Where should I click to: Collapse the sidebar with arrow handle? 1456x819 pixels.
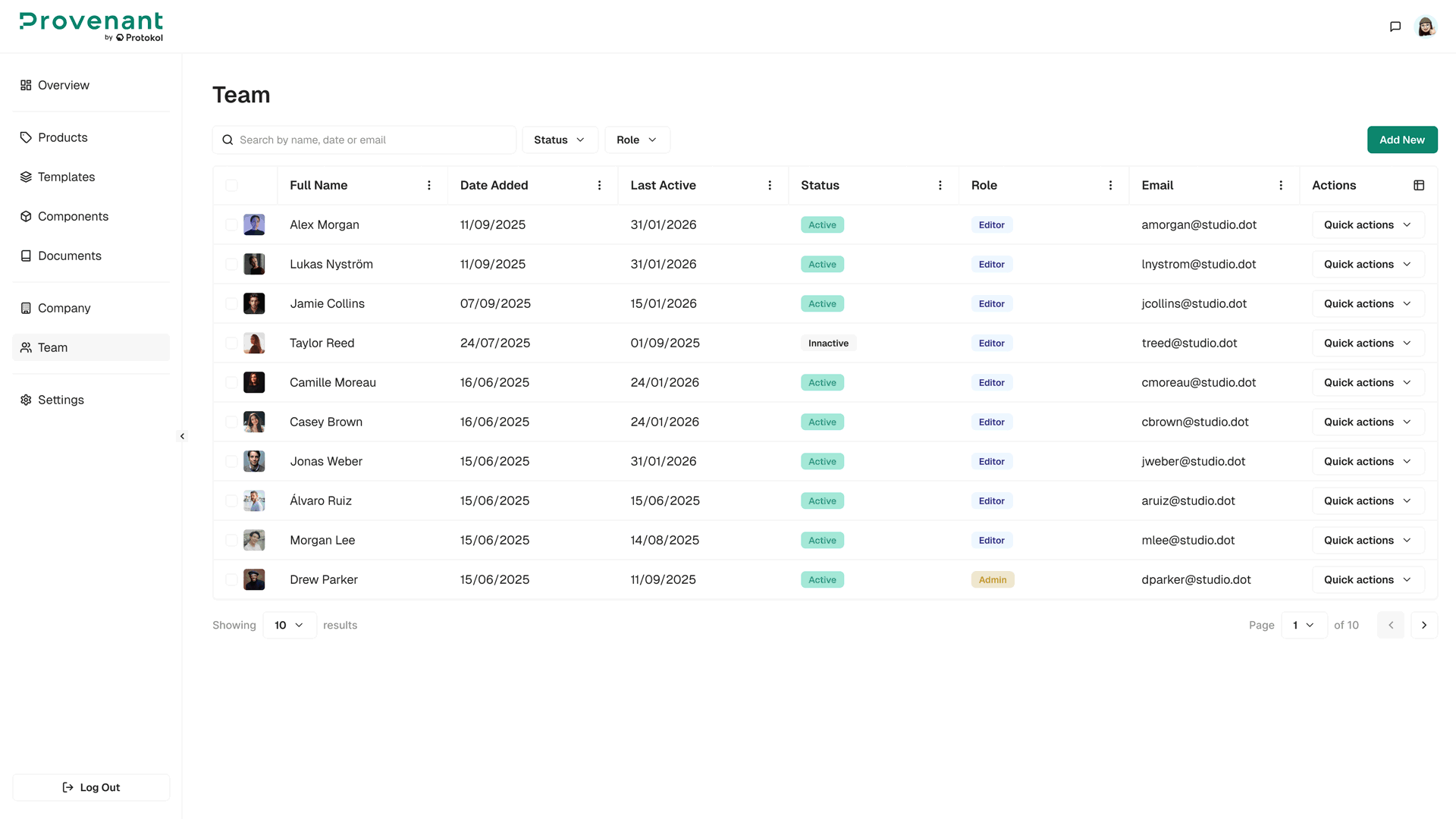(182, 436)
